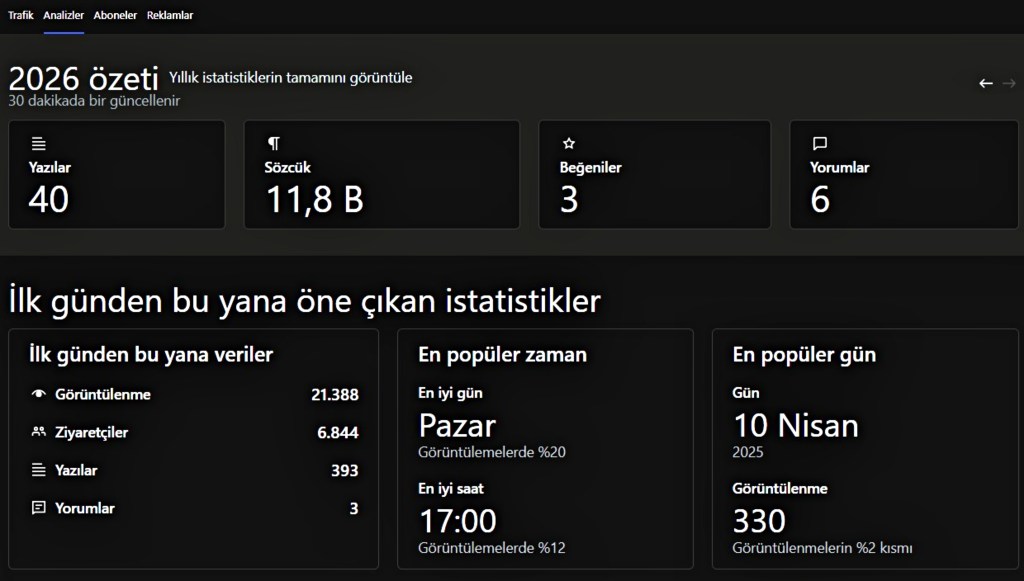Screen dimensions: 1024x581
Task: Click the Beğeniler count card
Action: coord(654,175)
